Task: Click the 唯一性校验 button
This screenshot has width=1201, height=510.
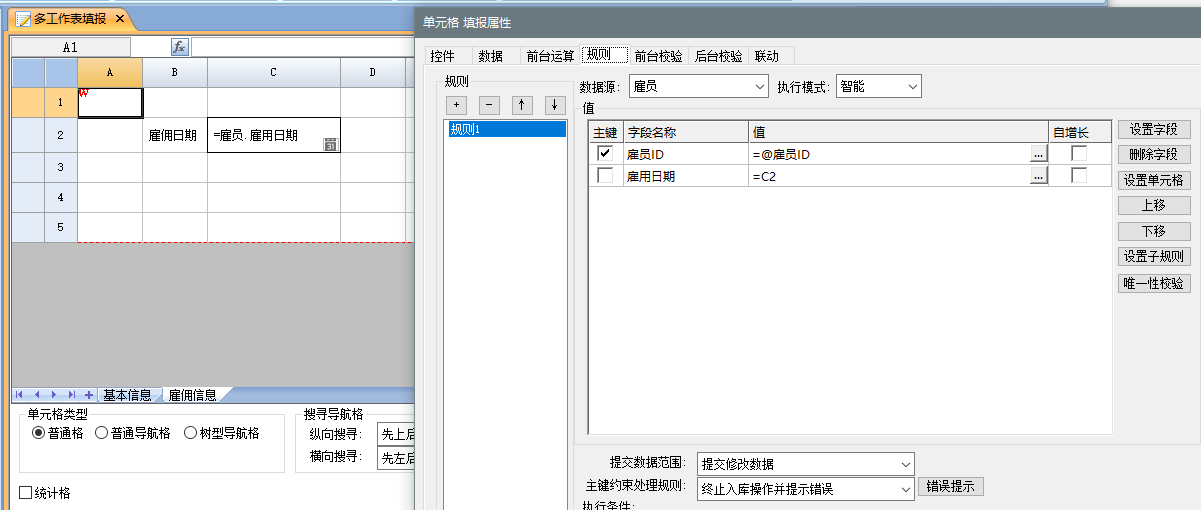Action: pos(1153,283)
